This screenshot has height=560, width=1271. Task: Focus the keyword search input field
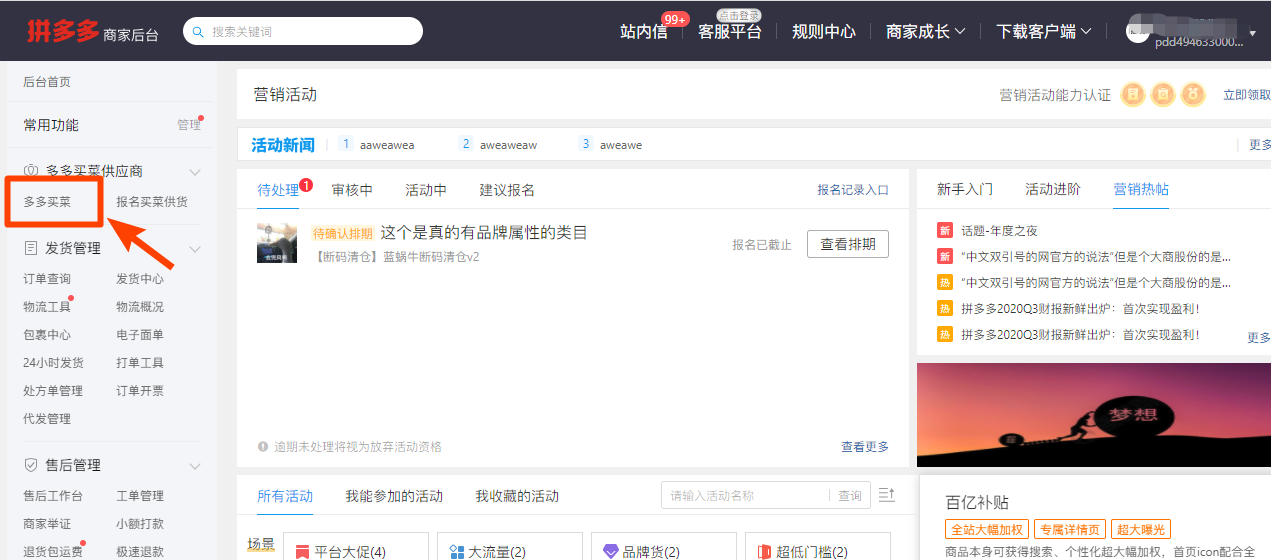tap(303, 31)
